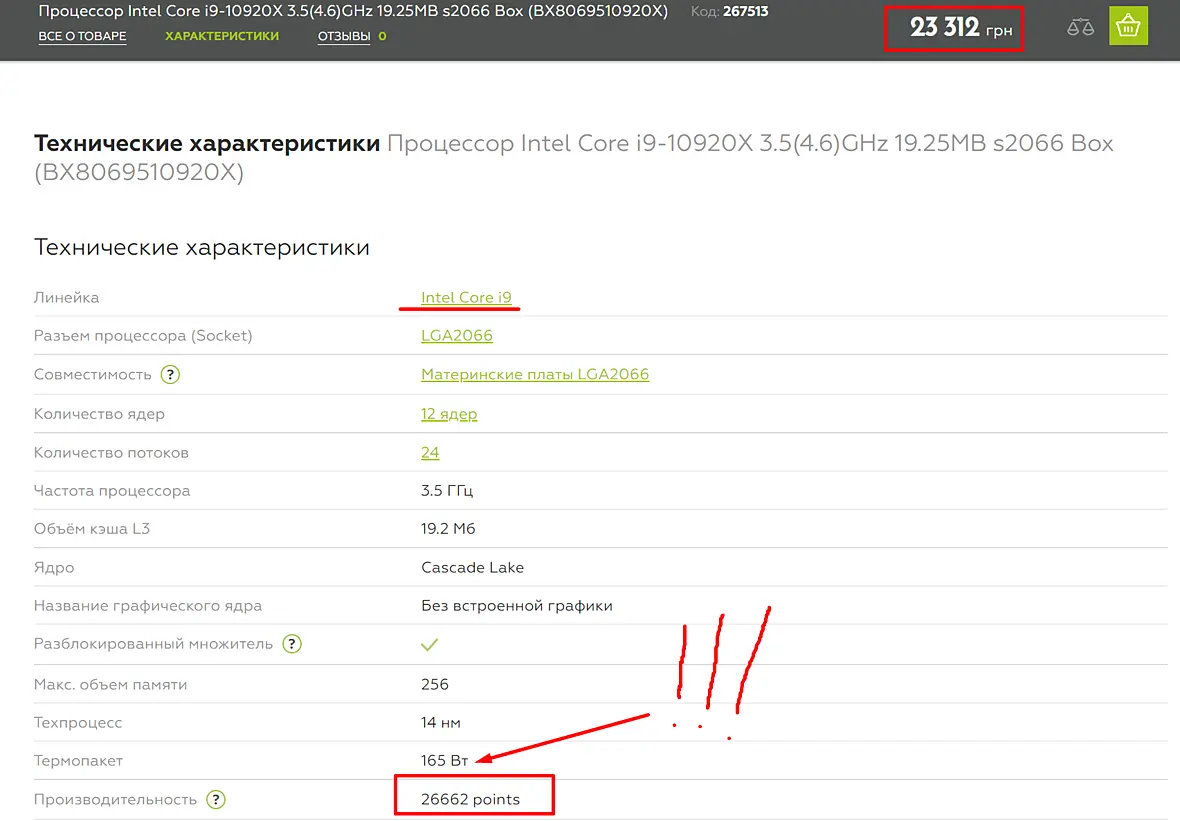Click the product code 267513

point(745,11)
